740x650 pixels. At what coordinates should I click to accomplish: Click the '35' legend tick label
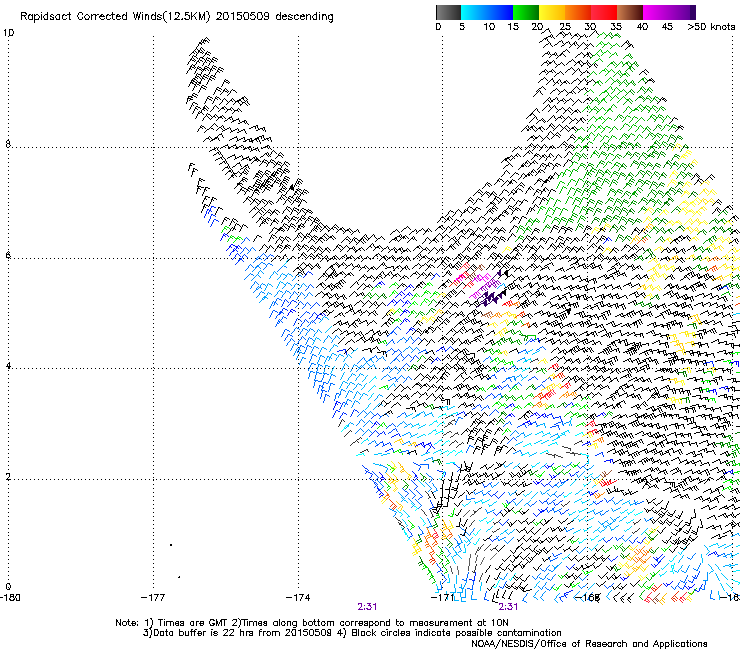[x=615, y=27]
